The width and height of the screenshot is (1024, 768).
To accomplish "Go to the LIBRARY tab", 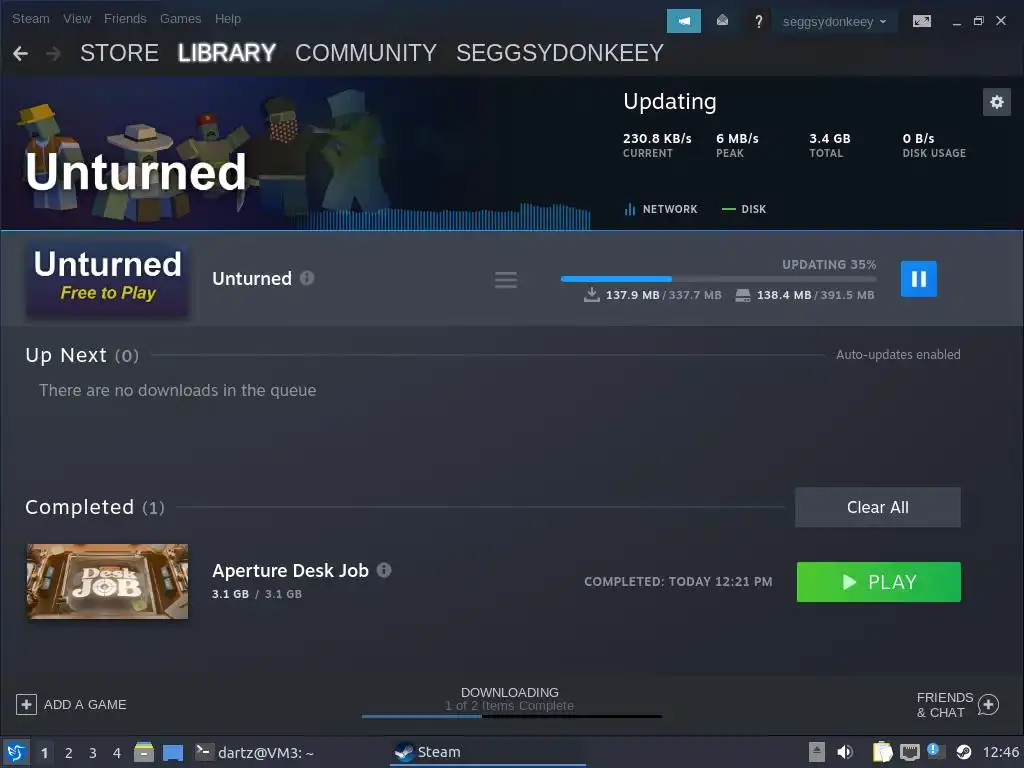I will 227,53.
